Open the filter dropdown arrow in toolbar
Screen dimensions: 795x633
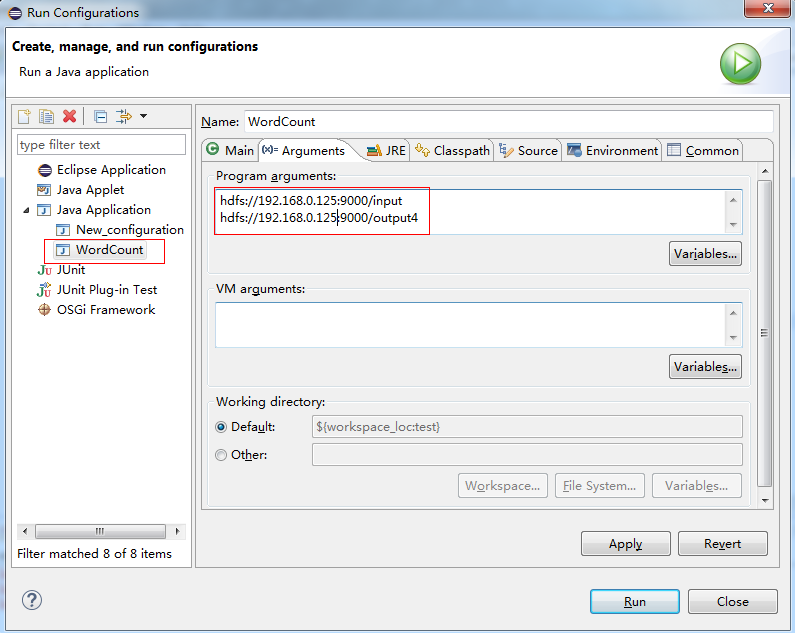(x=143, y=116)
